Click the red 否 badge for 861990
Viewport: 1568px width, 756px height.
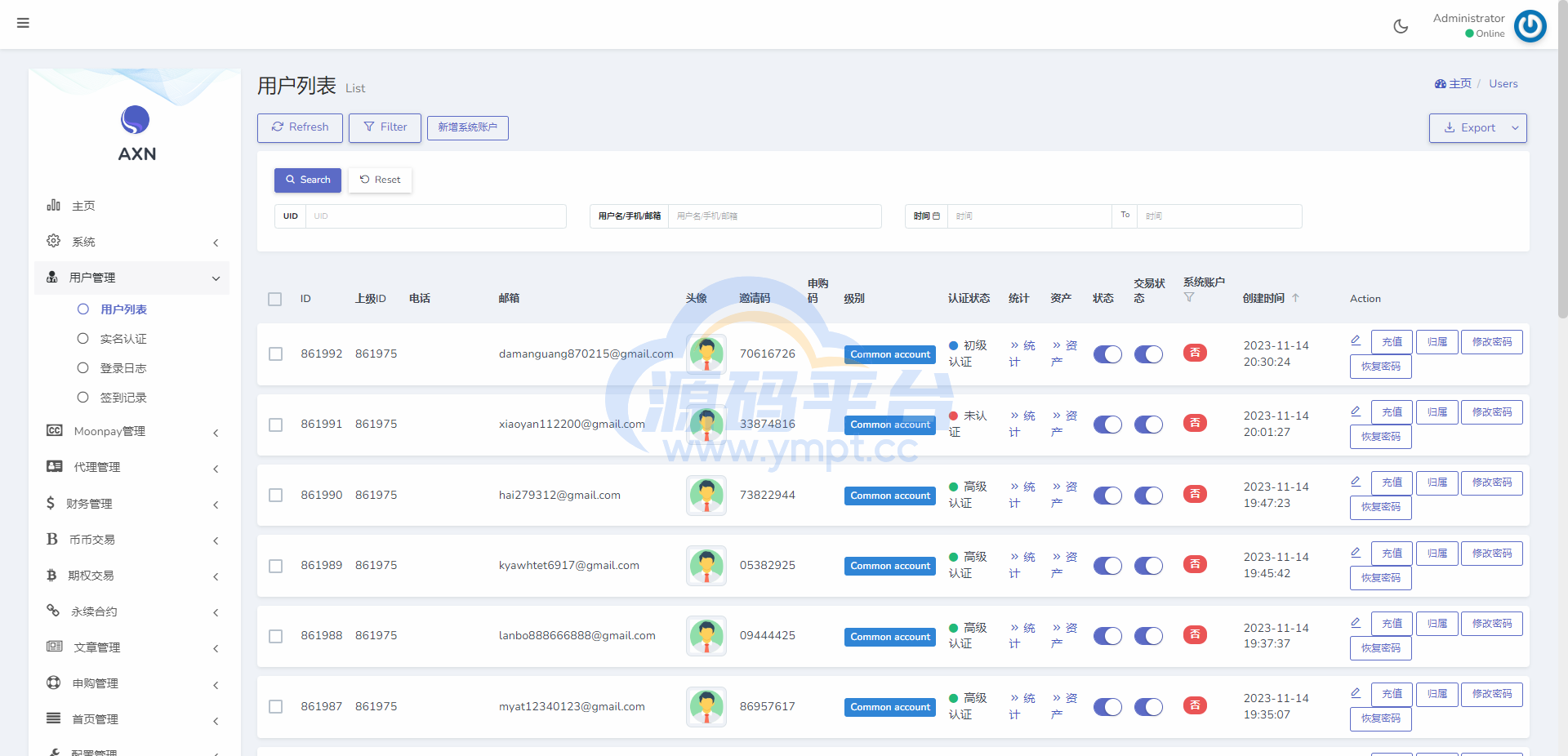[1195, 494]
